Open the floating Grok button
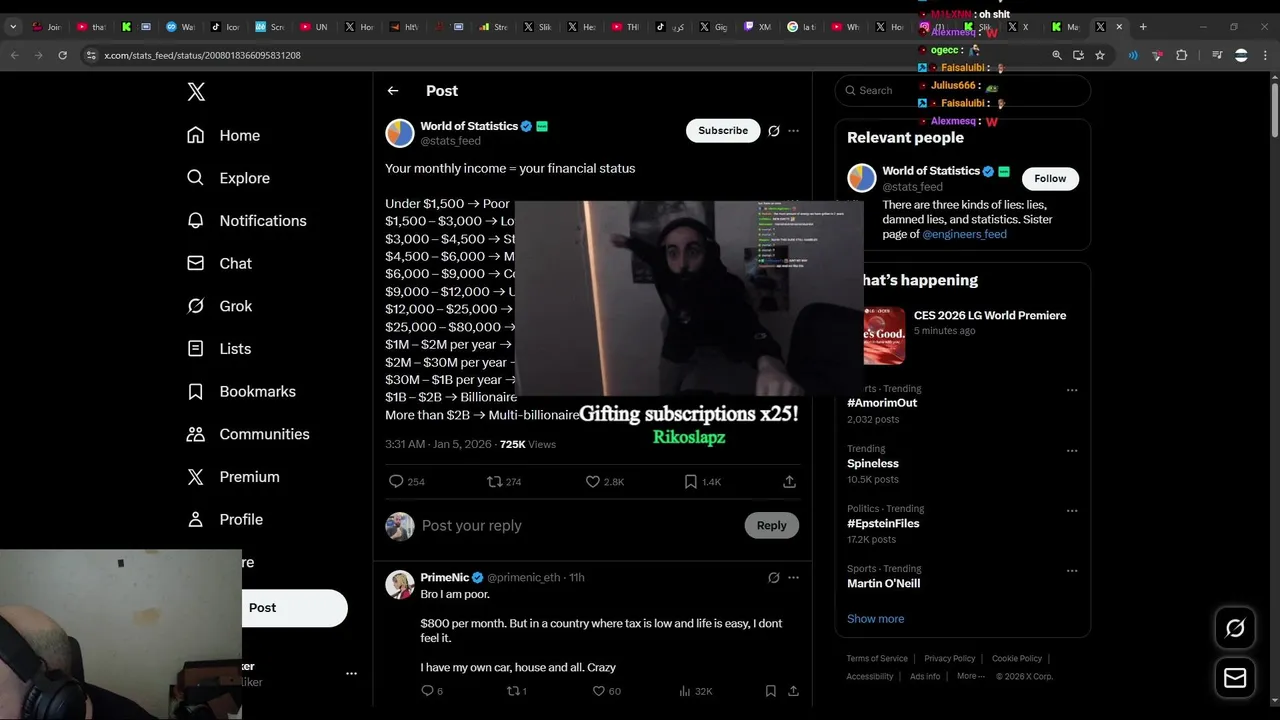 (x=1235, y=628)
